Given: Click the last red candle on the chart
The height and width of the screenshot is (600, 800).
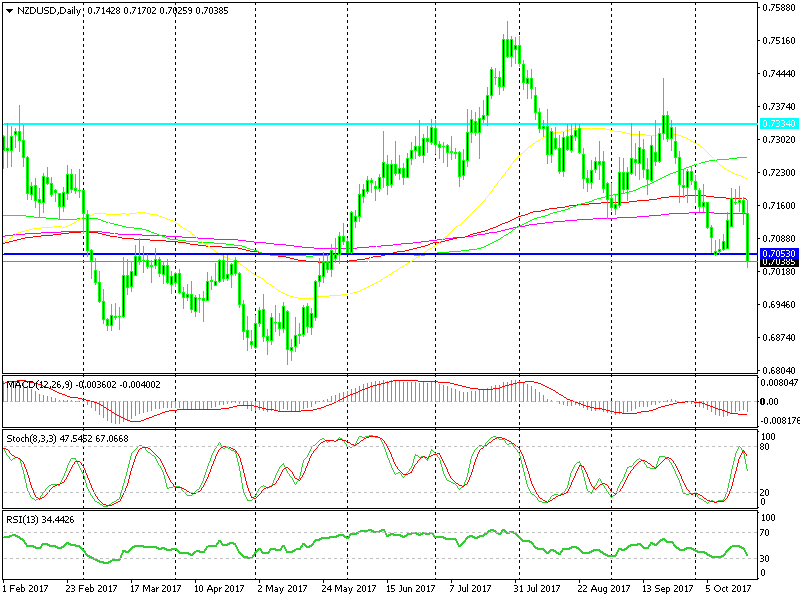Looking at the screenshot, I should [x=749, y=232].
